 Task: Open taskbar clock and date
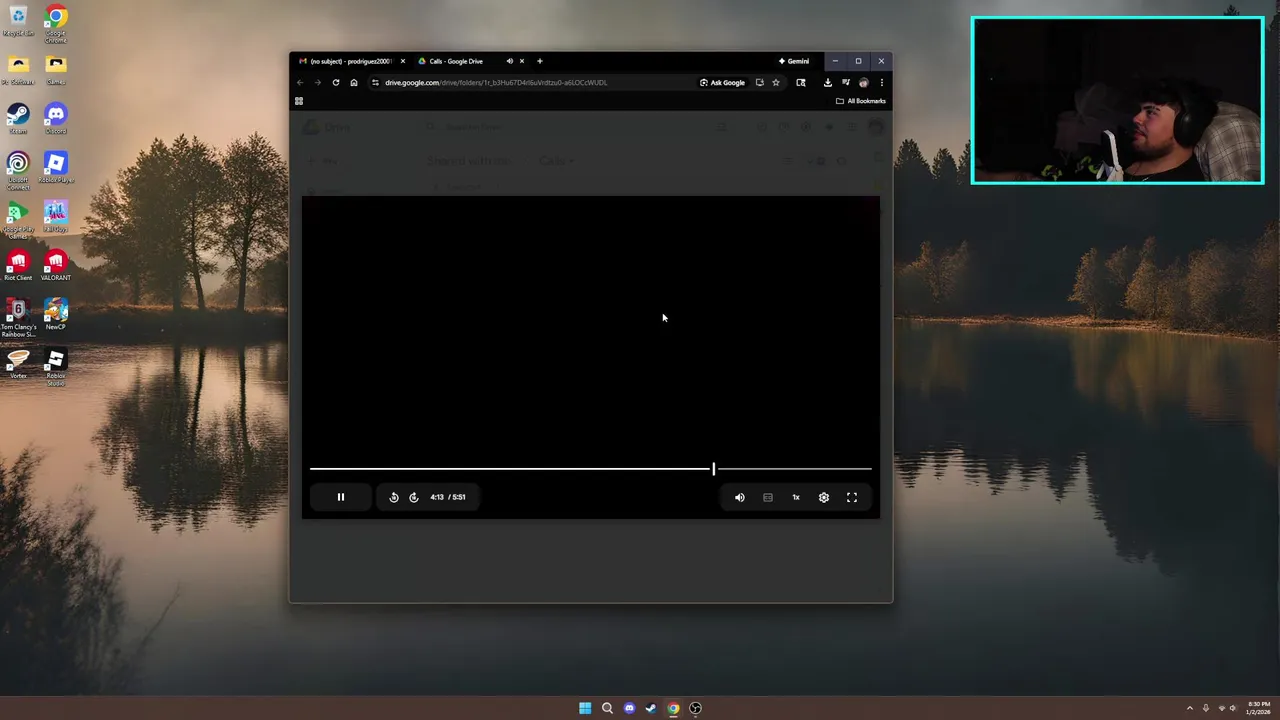coord(1258,708)
